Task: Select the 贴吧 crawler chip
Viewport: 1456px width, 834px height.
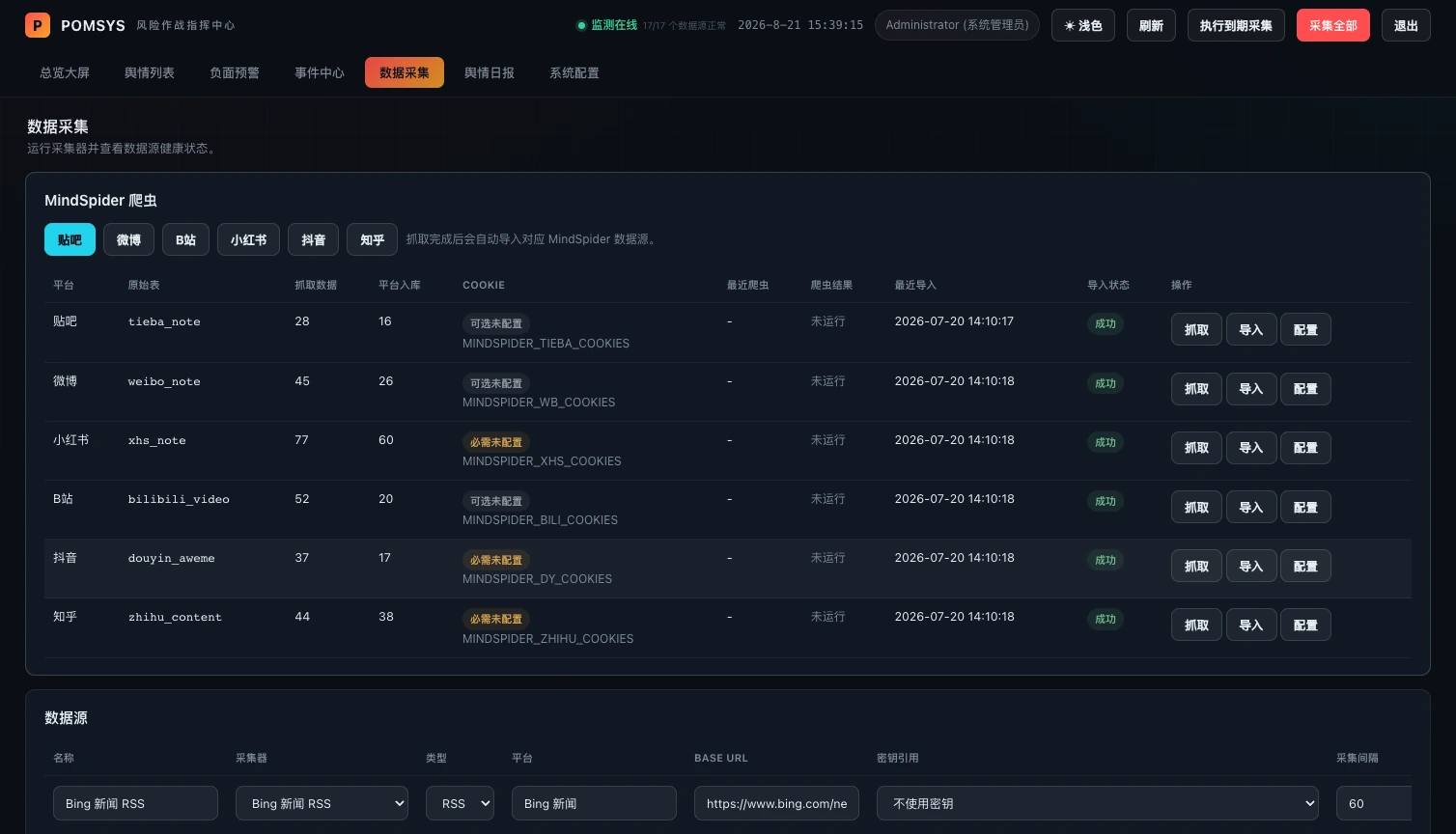Action: tap(70, 239)
